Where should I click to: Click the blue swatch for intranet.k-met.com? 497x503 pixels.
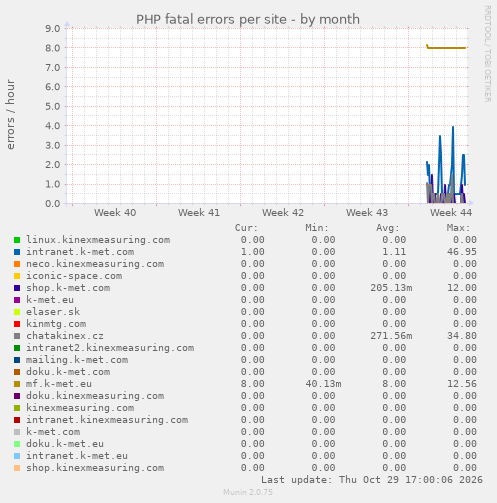point(17,252)
